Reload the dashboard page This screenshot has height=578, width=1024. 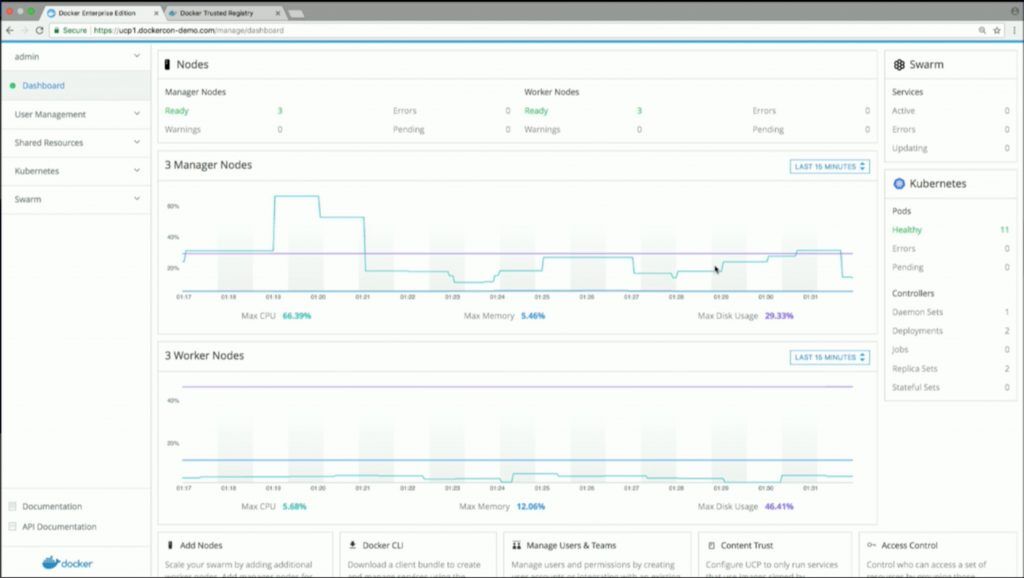pos(39,30)
